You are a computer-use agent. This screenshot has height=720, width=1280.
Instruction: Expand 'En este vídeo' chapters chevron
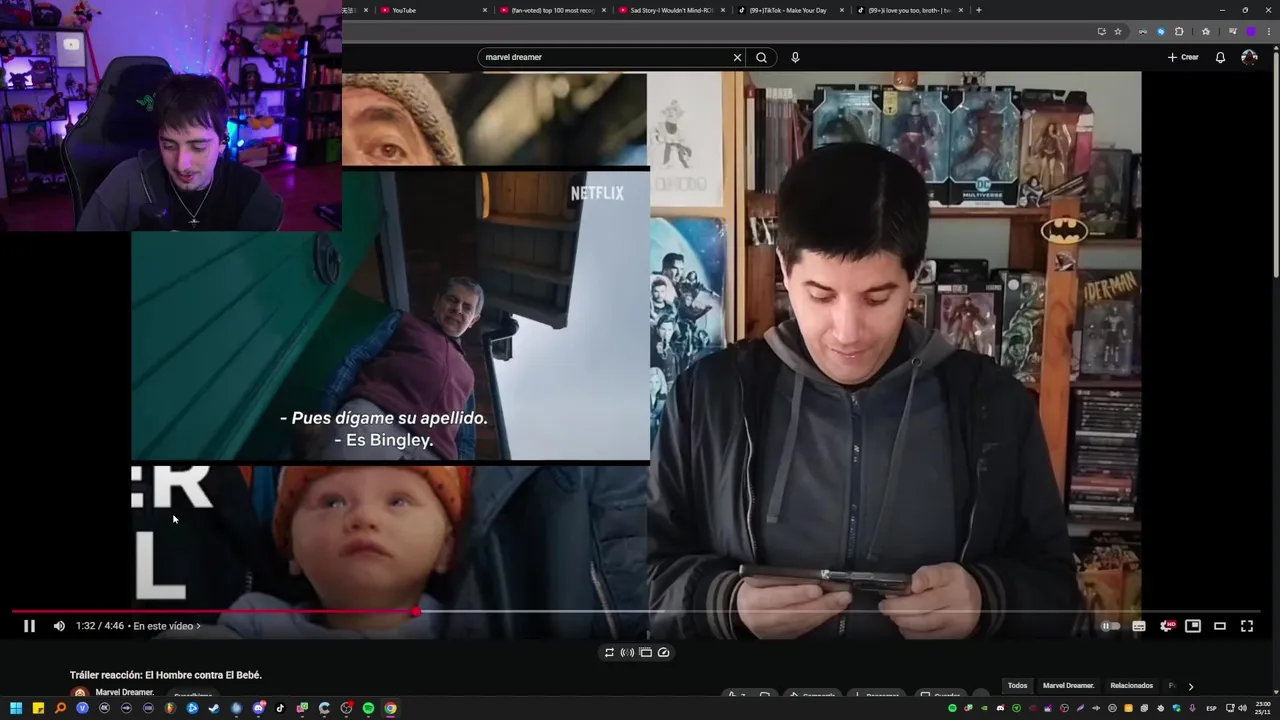point(198,626)
